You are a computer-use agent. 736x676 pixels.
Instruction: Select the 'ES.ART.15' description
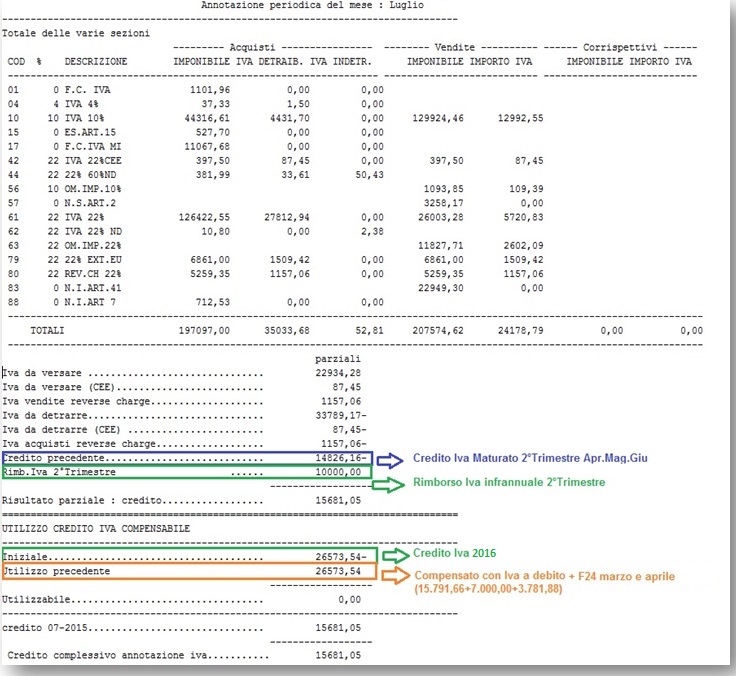tap(90, 132)
